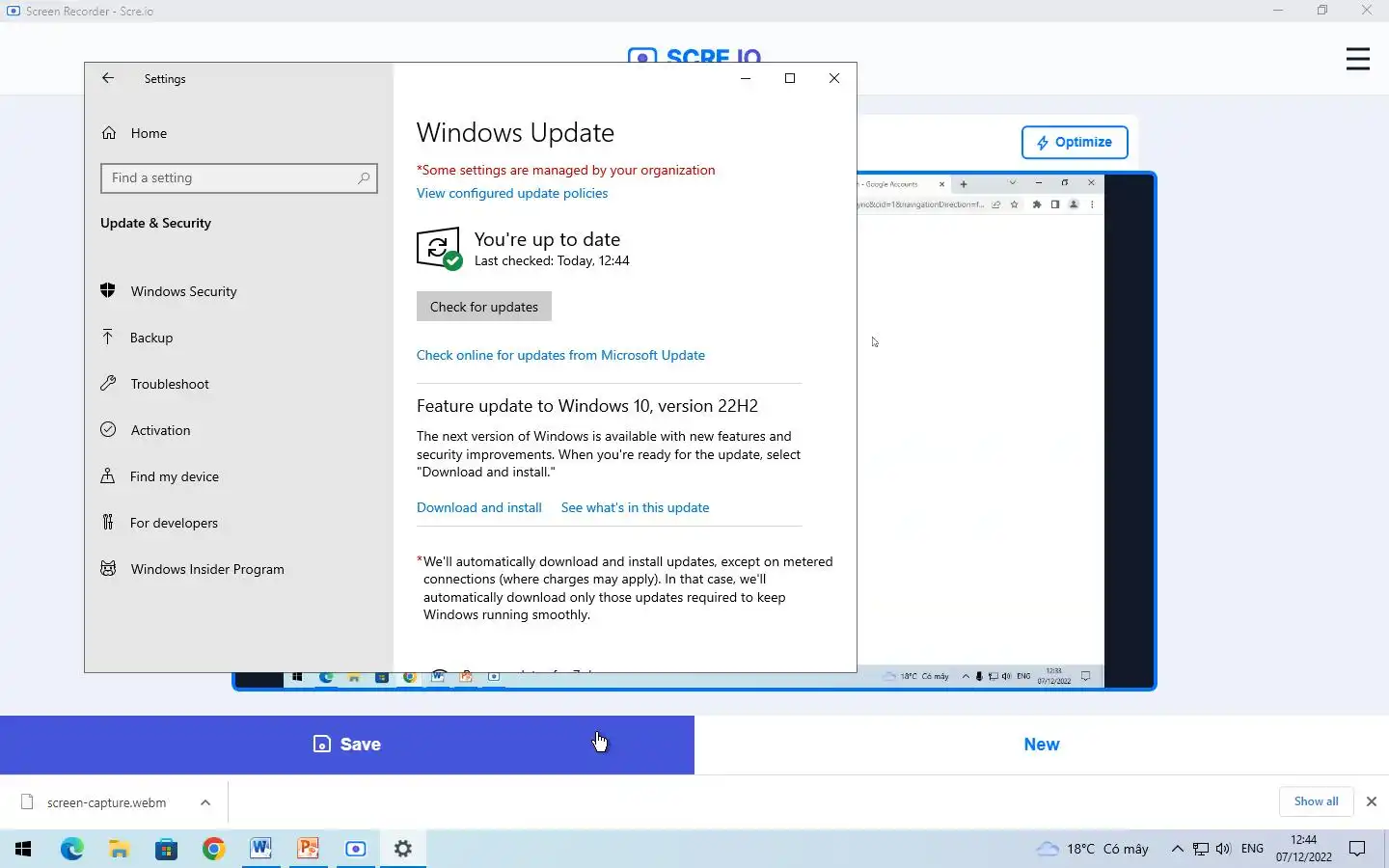Click the Backup upward arrow icon
1389x868 pixels.
click(x=108, y=337)
